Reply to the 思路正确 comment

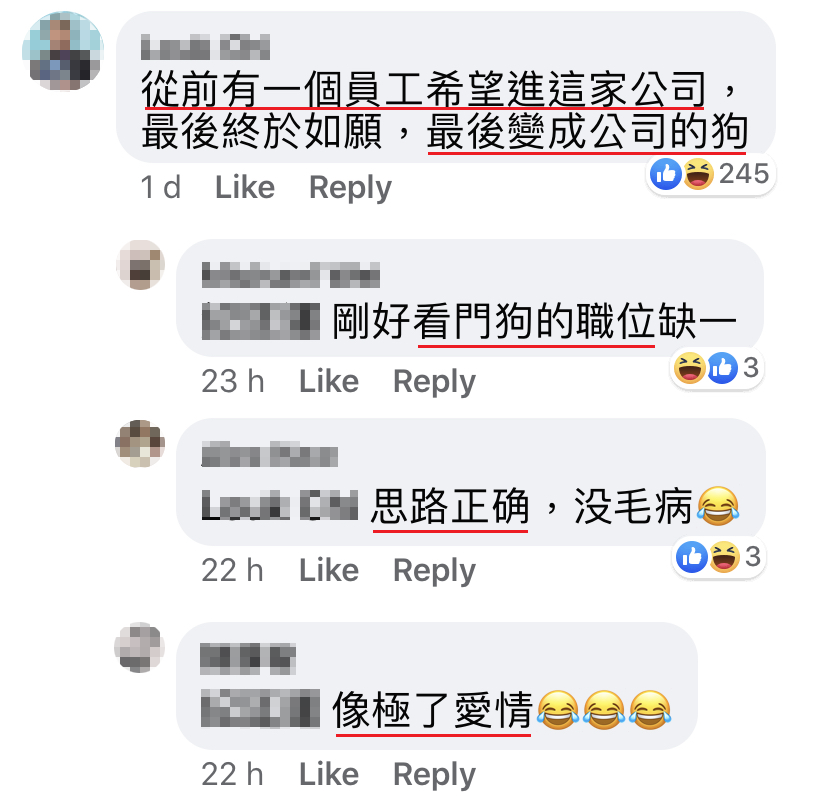click(434, 571)
